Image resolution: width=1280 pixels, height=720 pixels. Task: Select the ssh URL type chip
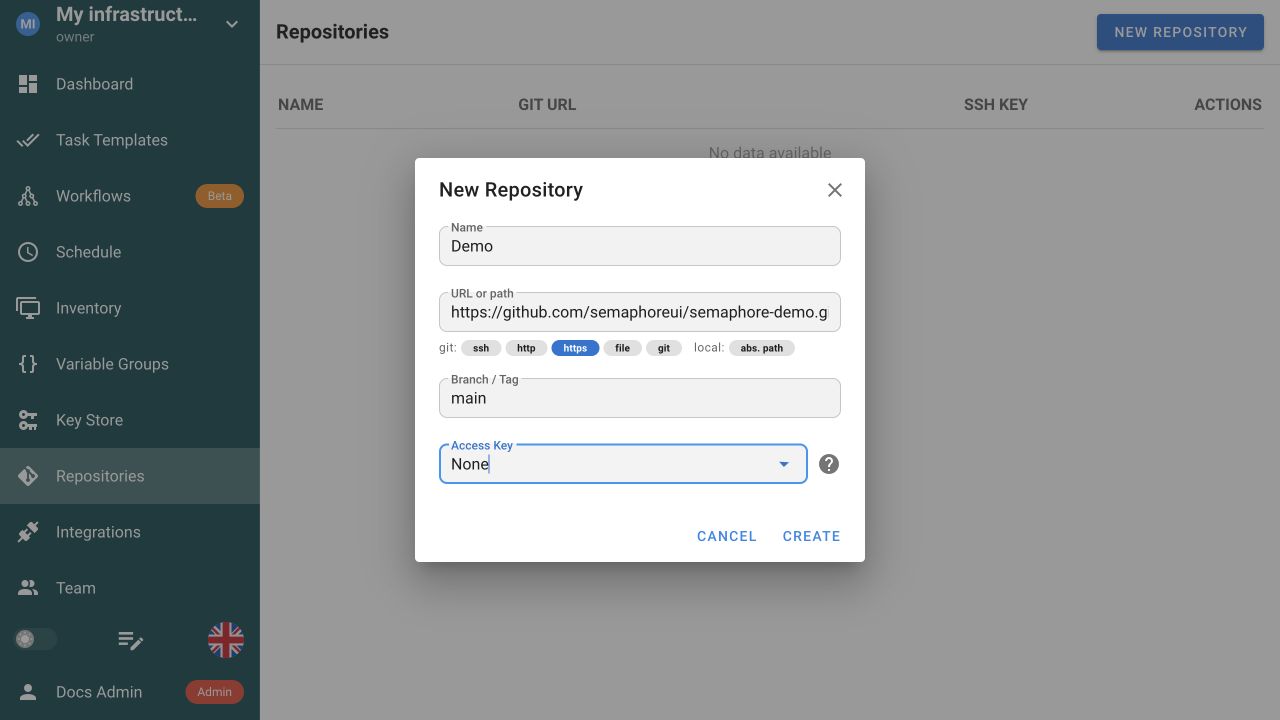(481, 348)
